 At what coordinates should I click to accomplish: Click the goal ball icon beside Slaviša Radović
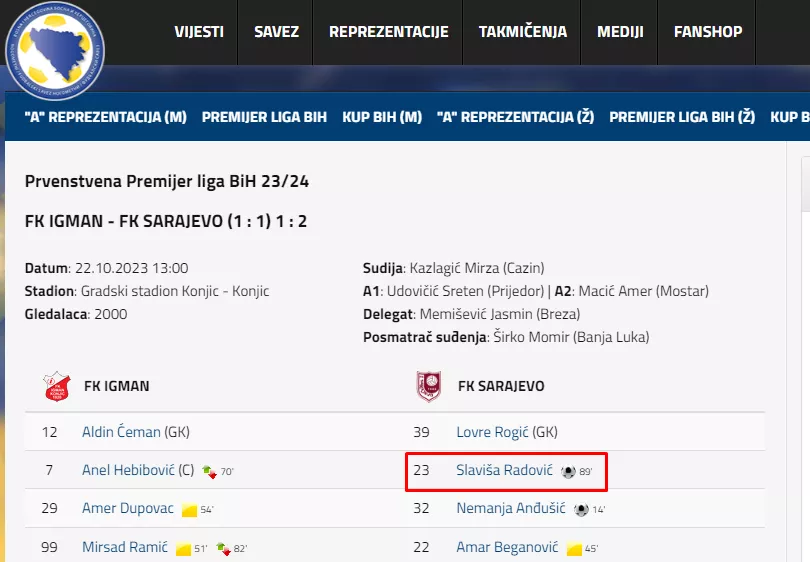[568, 471]
